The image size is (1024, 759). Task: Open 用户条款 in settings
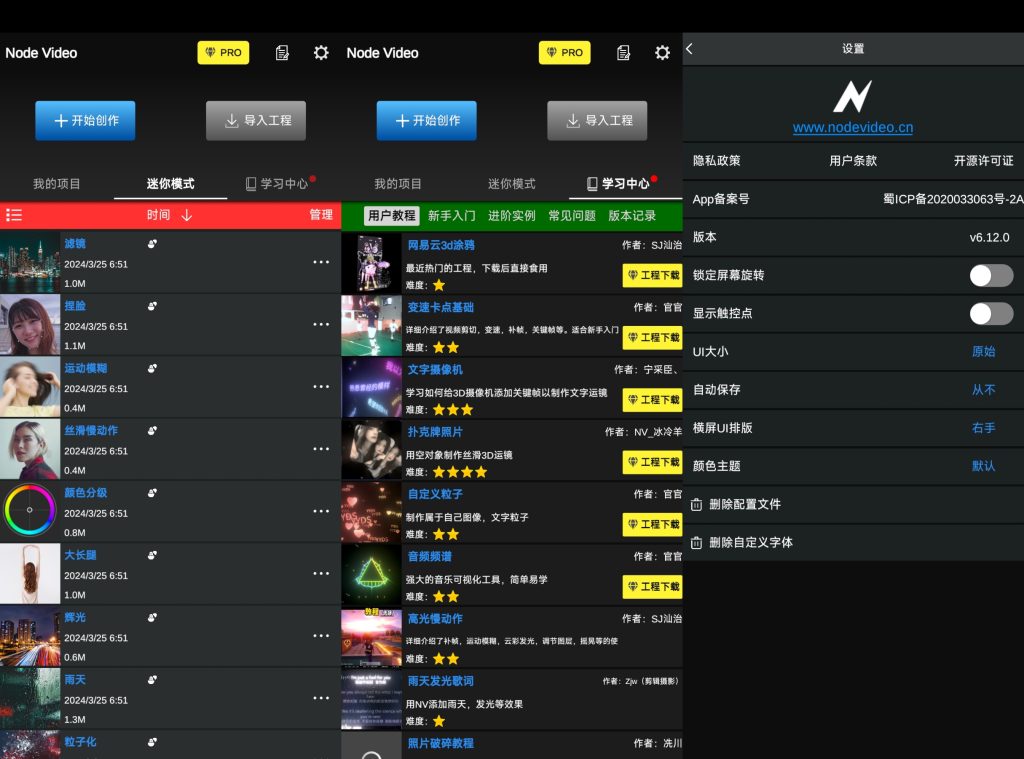pyautogui.click(x=853, y=161)
